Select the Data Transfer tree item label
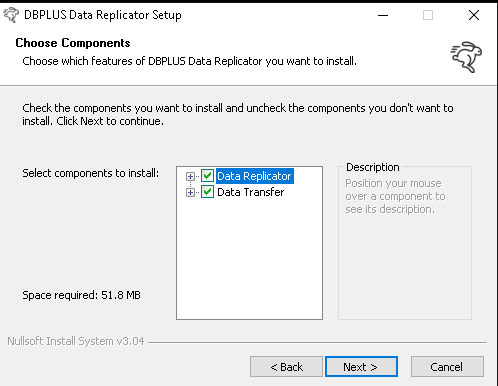This screenshot has width=498, height=386. pos(251,192)
